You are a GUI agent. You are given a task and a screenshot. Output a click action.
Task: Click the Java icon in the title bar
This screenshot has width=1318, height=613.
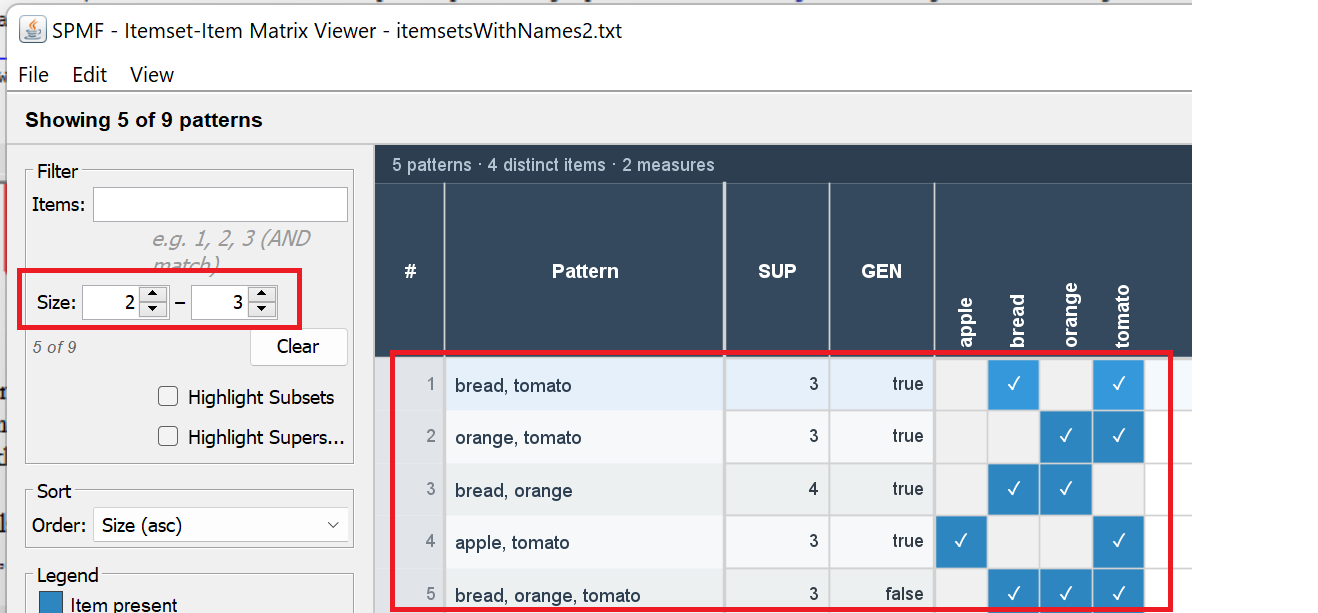[31, 29]
